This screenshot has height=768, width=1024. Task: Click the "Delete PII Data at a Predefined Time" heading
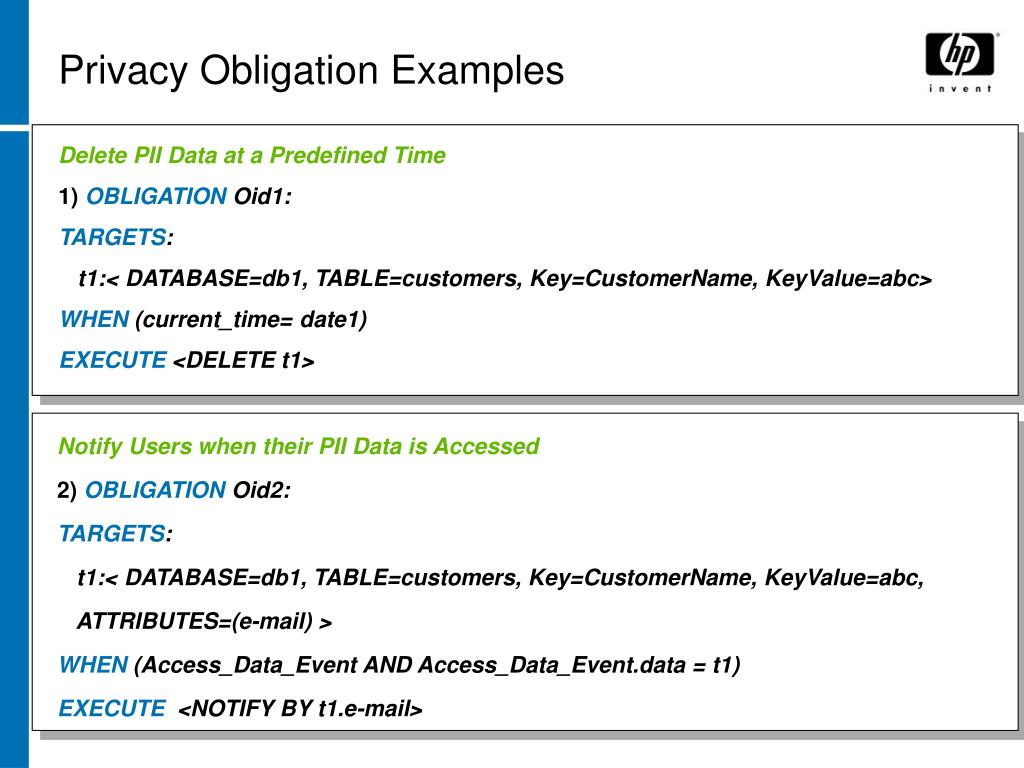[252, 155]
